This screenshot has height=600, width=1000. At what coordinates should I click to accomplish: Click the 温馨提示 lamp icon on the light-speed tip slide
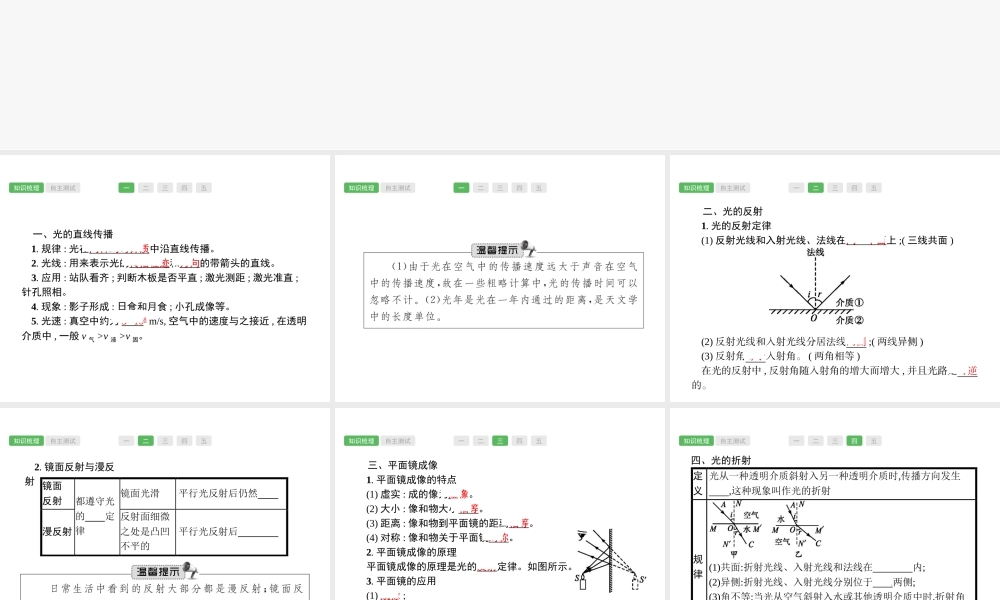[x=528, y=247]
